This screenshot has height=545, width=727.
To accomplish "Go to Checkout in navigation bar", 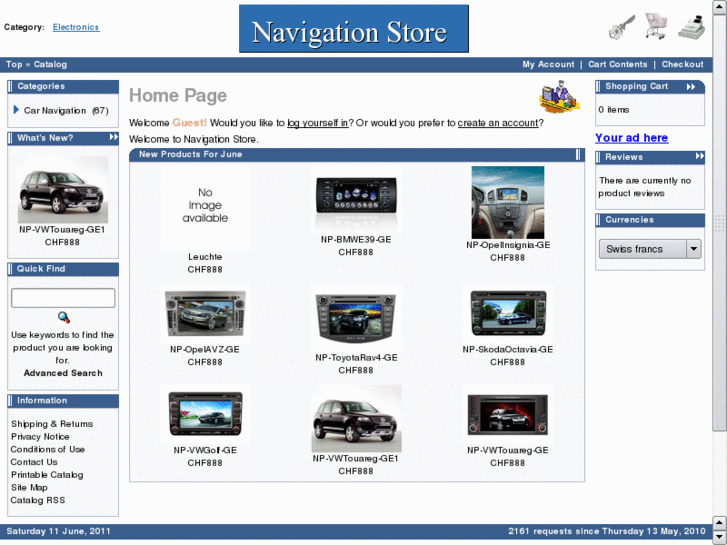I will (682, 64).
